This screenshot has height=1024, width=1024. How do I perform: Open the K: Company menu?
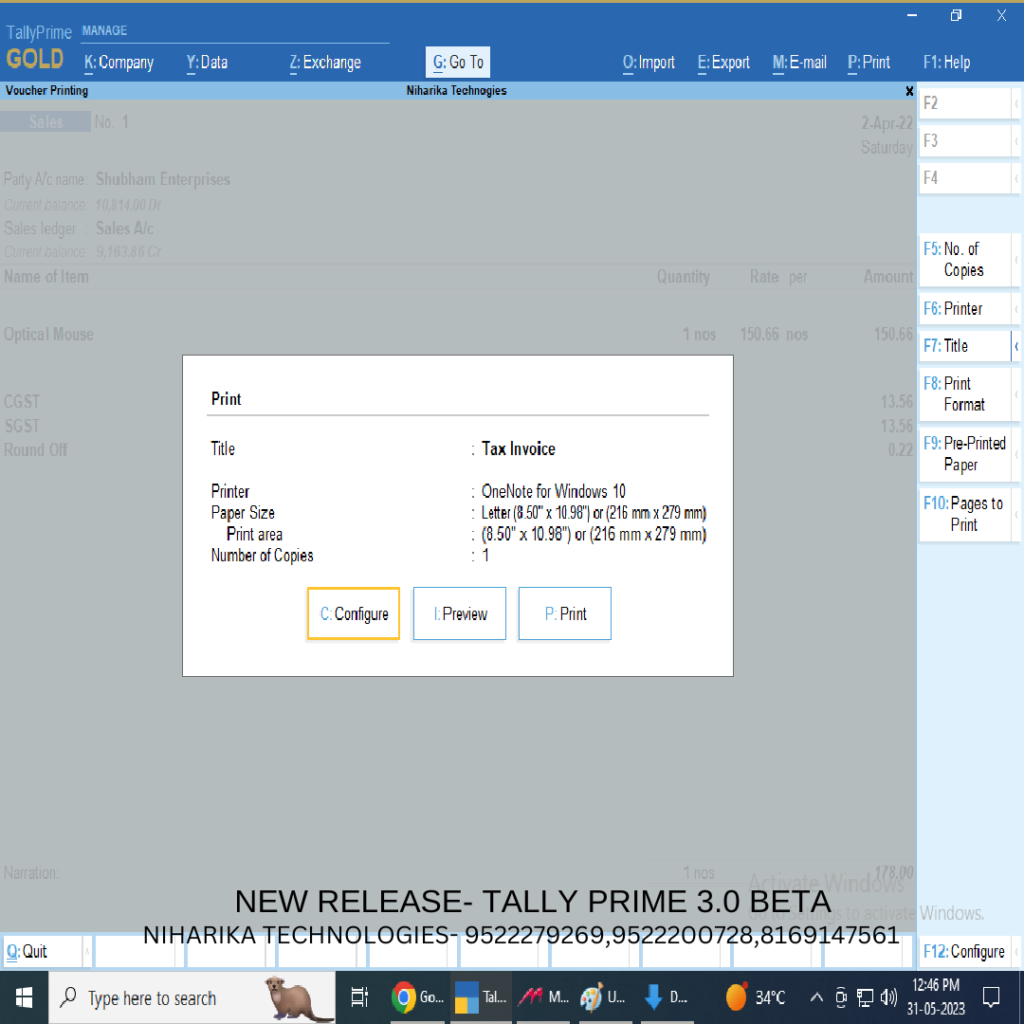click(119, 63)
